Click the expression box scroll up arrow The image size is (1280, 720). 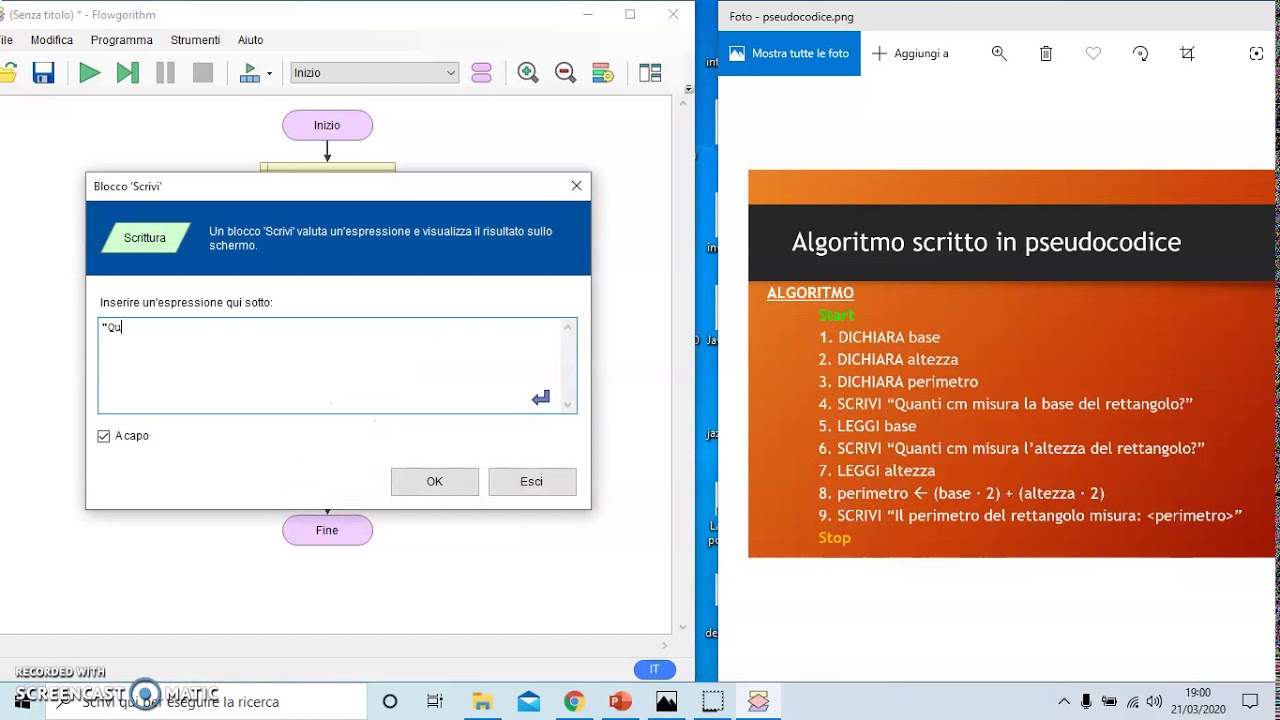[568, 327]
